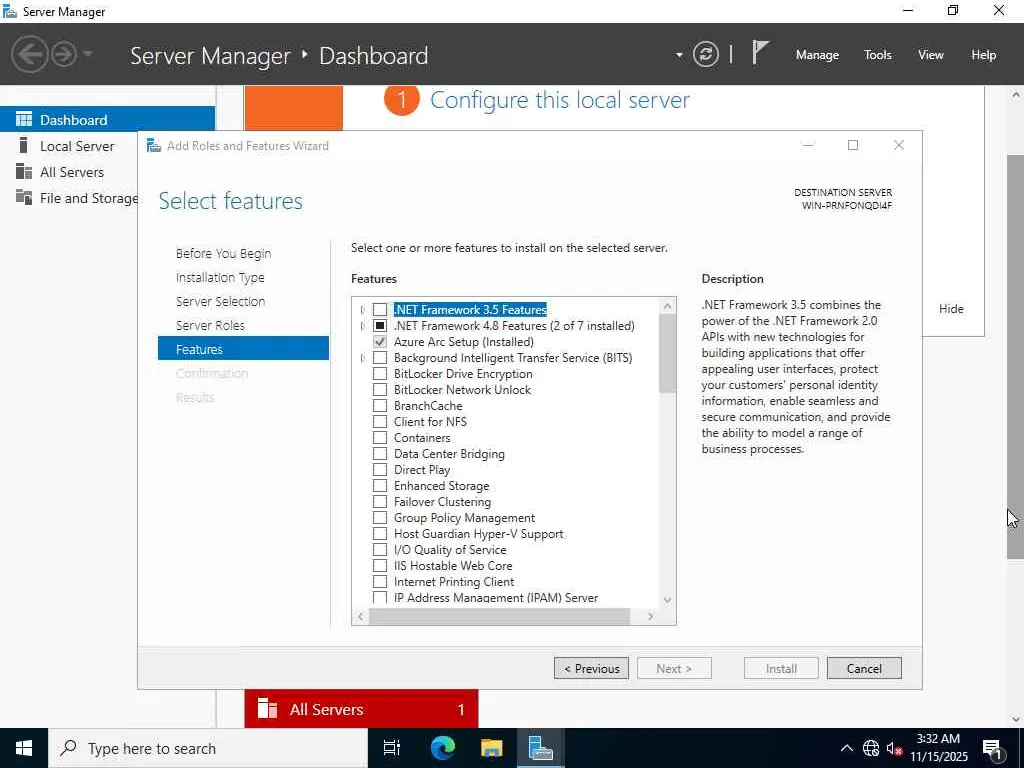Open network status tray icon
Viewport: 1024px width, 768px height.
tap(871, 748)
